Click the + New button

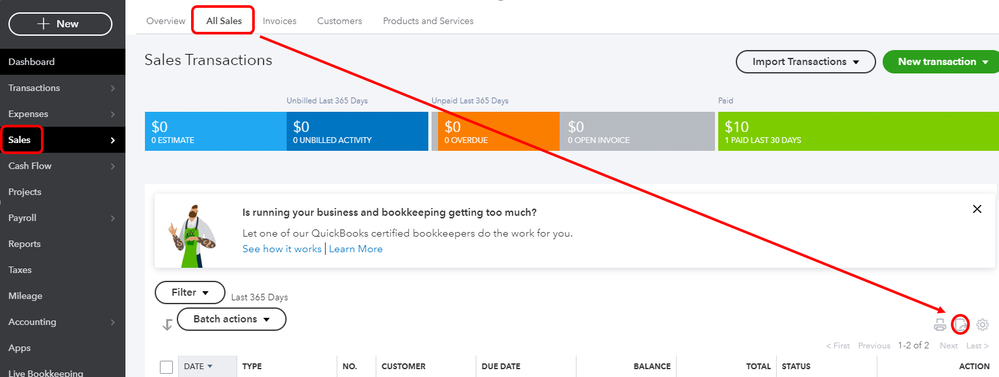(x=60, y=24)
